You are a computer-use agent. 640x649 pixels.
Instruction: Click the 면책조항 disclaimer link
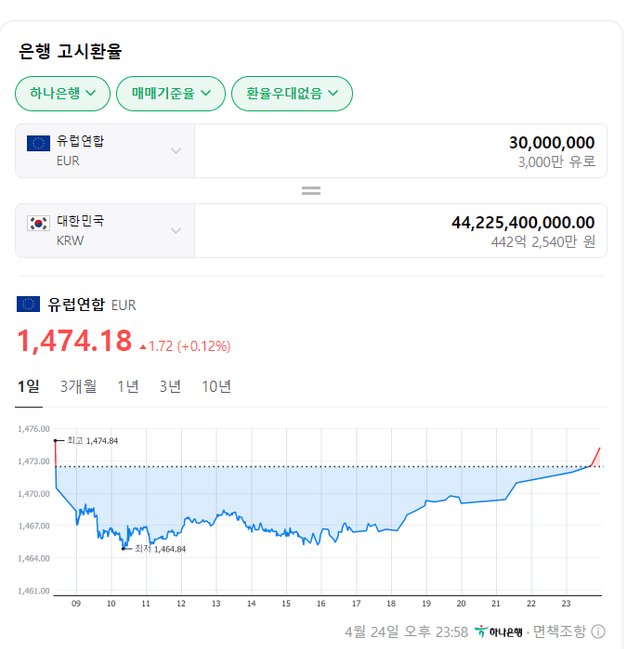tap(559, 631)
